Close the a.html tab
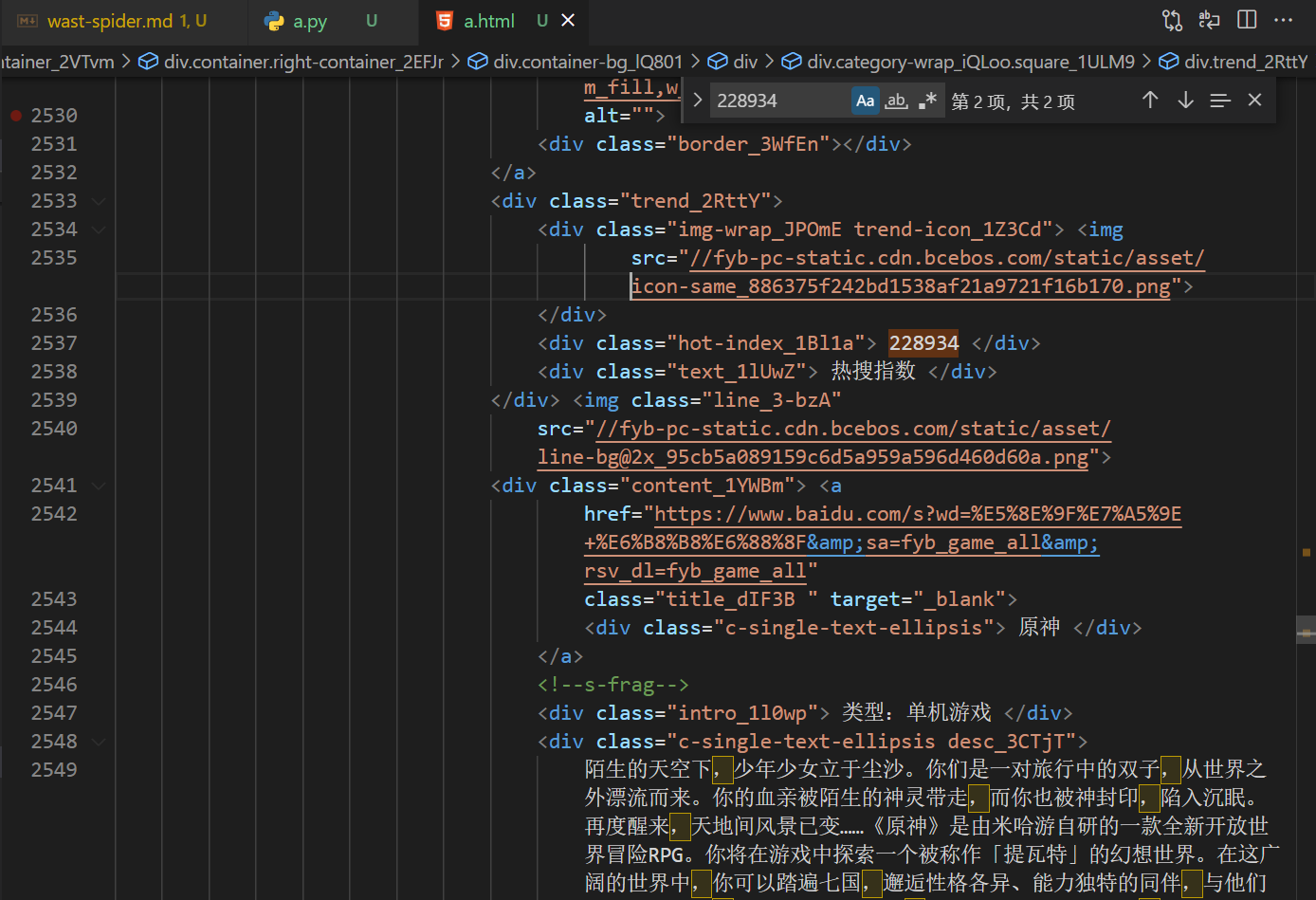1316x900 pixels. pos(568,20)
